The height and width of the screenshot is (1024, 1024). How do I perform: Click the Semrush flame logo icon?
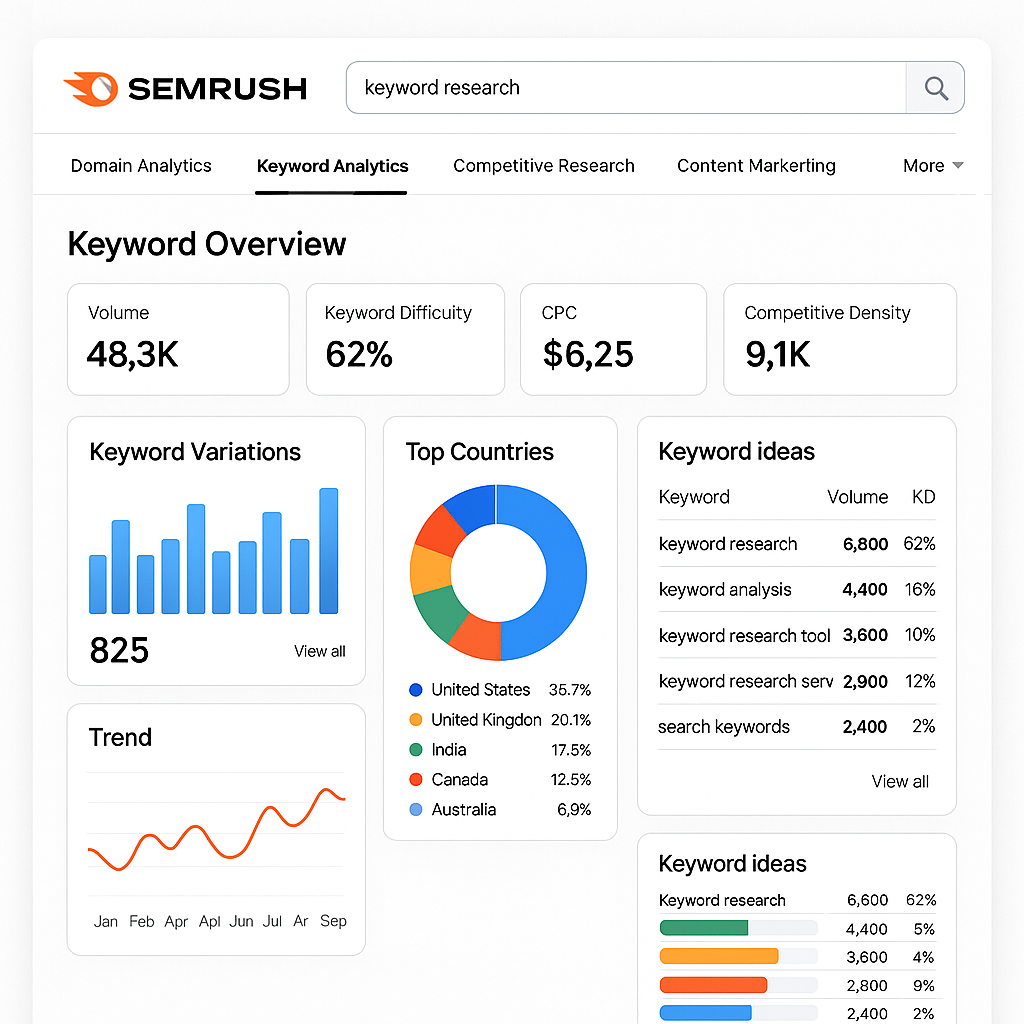pyautogui.click(x=91, y=88)
